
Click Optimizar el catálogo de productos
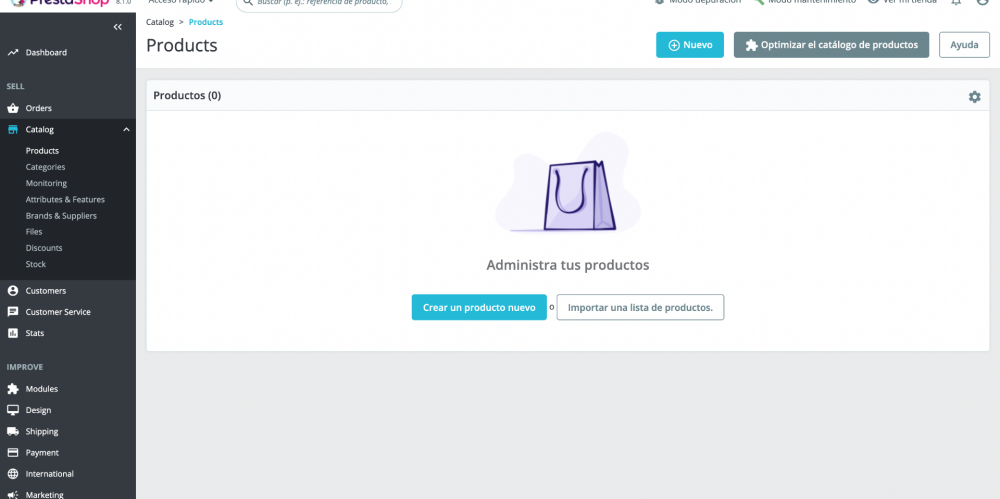click(832, 45)
